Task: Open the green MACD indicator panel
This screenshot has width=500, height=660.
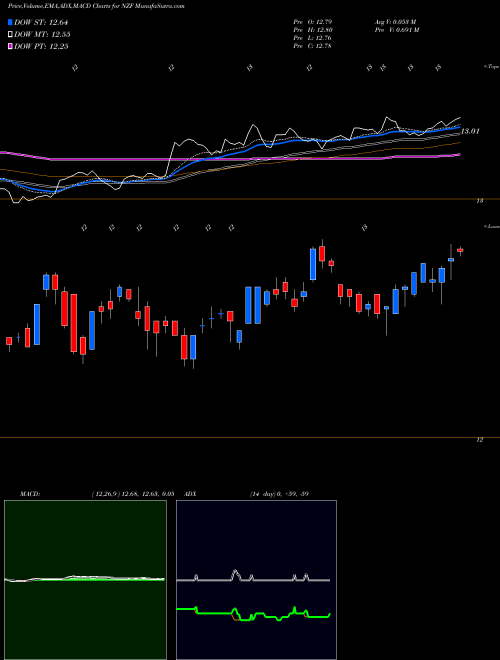Action: pyautogui.click(x=85, y=580)
